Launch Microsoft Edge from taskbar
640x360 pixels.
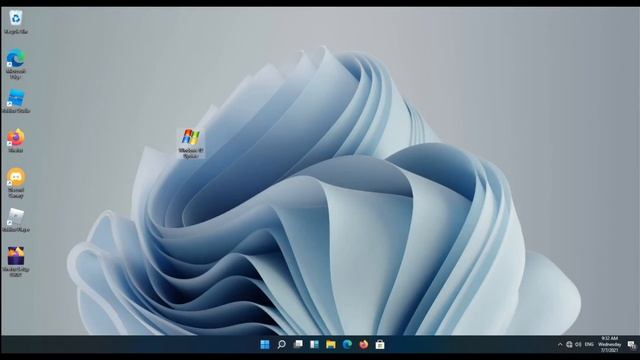(x=347, y=344)
